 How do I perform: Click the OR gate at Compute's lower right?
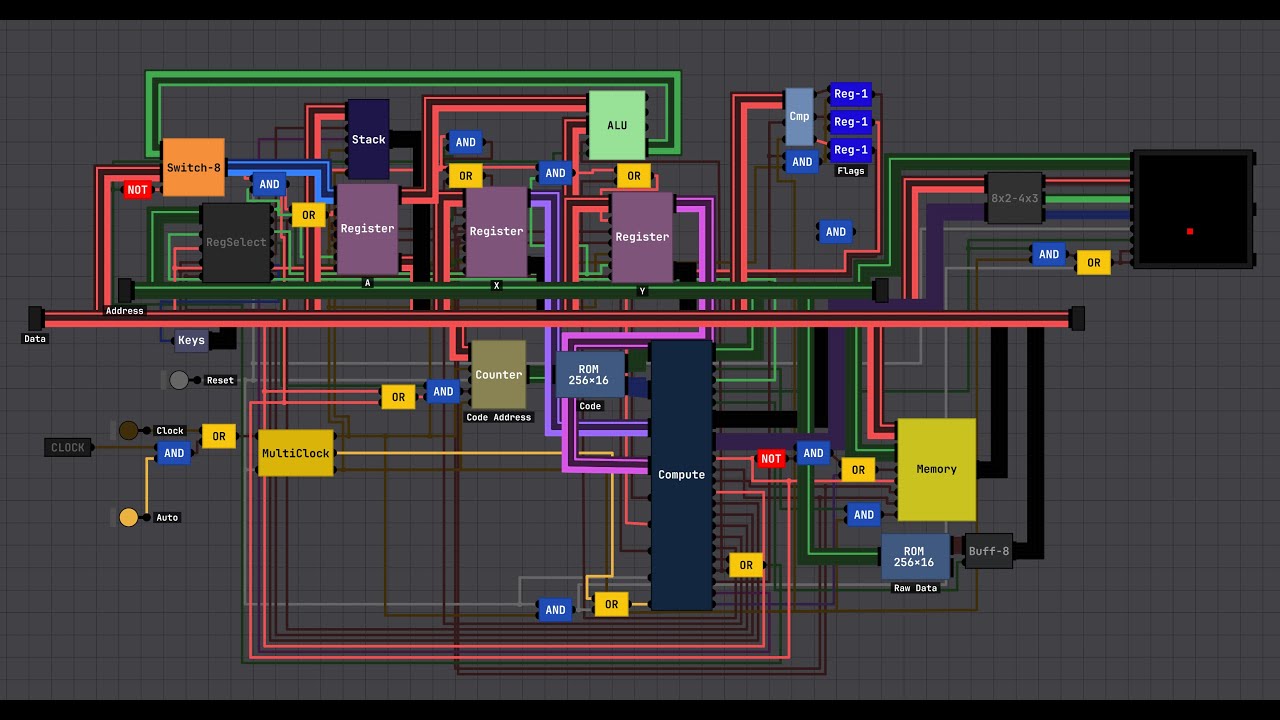coord(746,565)
